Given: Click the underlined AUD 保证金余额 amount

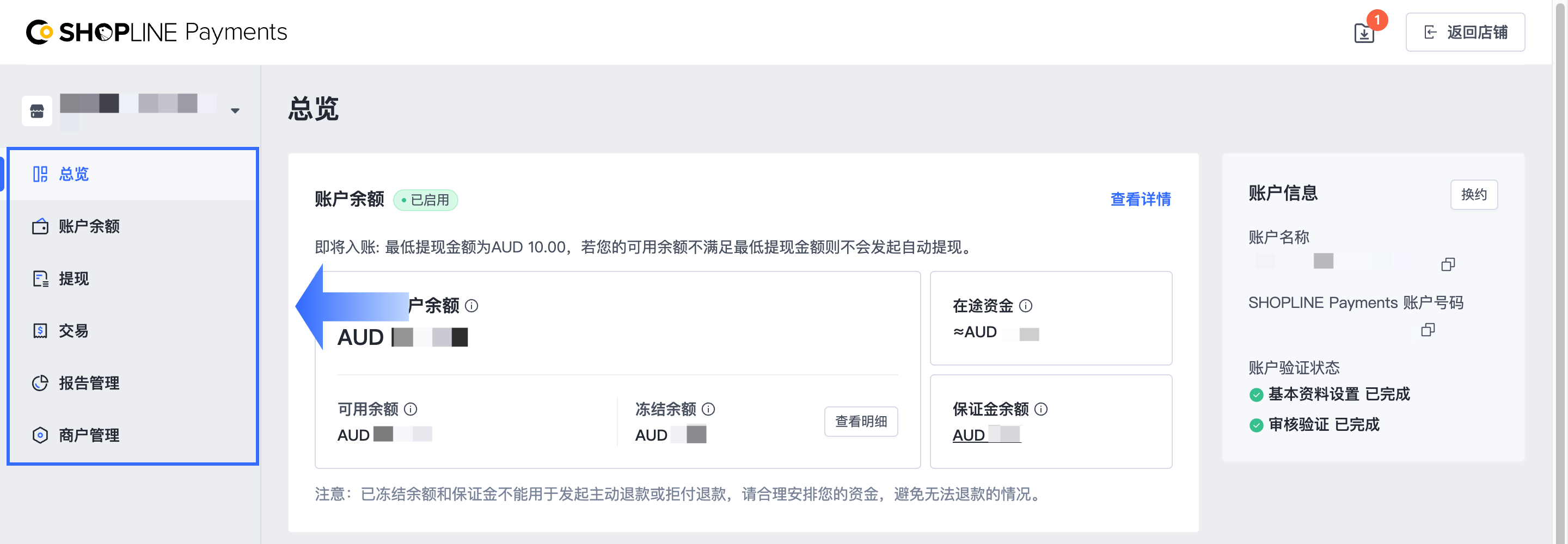Looking at the screenshot, I should point(986,435).
